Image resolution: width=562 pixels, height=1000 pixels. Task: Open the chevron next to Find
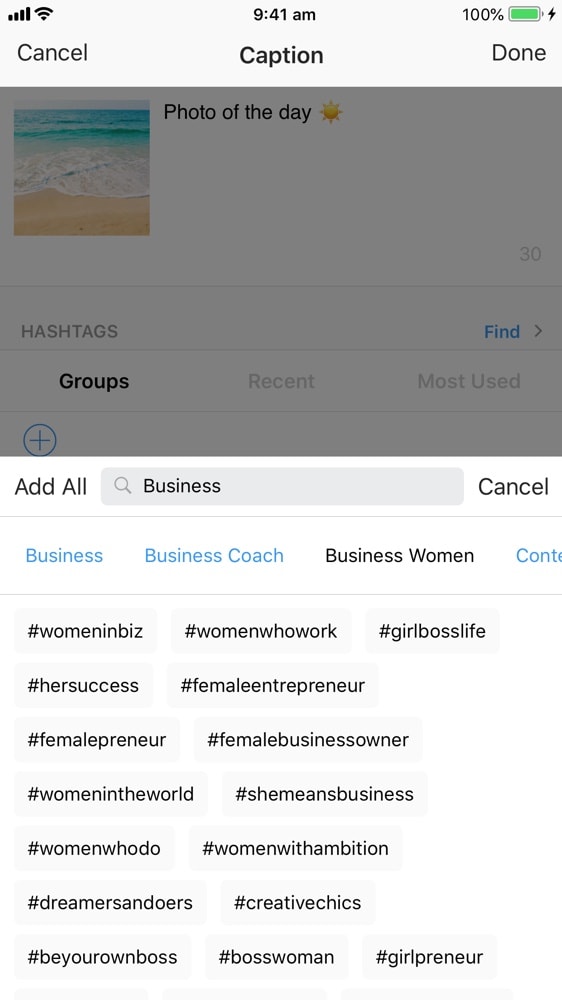coord(538,331)
